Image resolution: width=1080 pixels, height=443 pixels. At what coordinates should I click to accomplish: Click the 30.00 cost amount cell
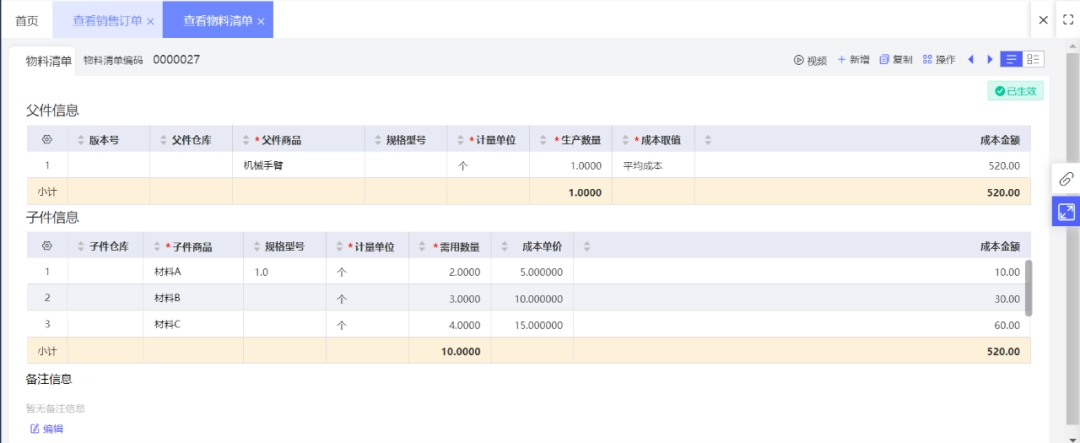coord(802,298)
